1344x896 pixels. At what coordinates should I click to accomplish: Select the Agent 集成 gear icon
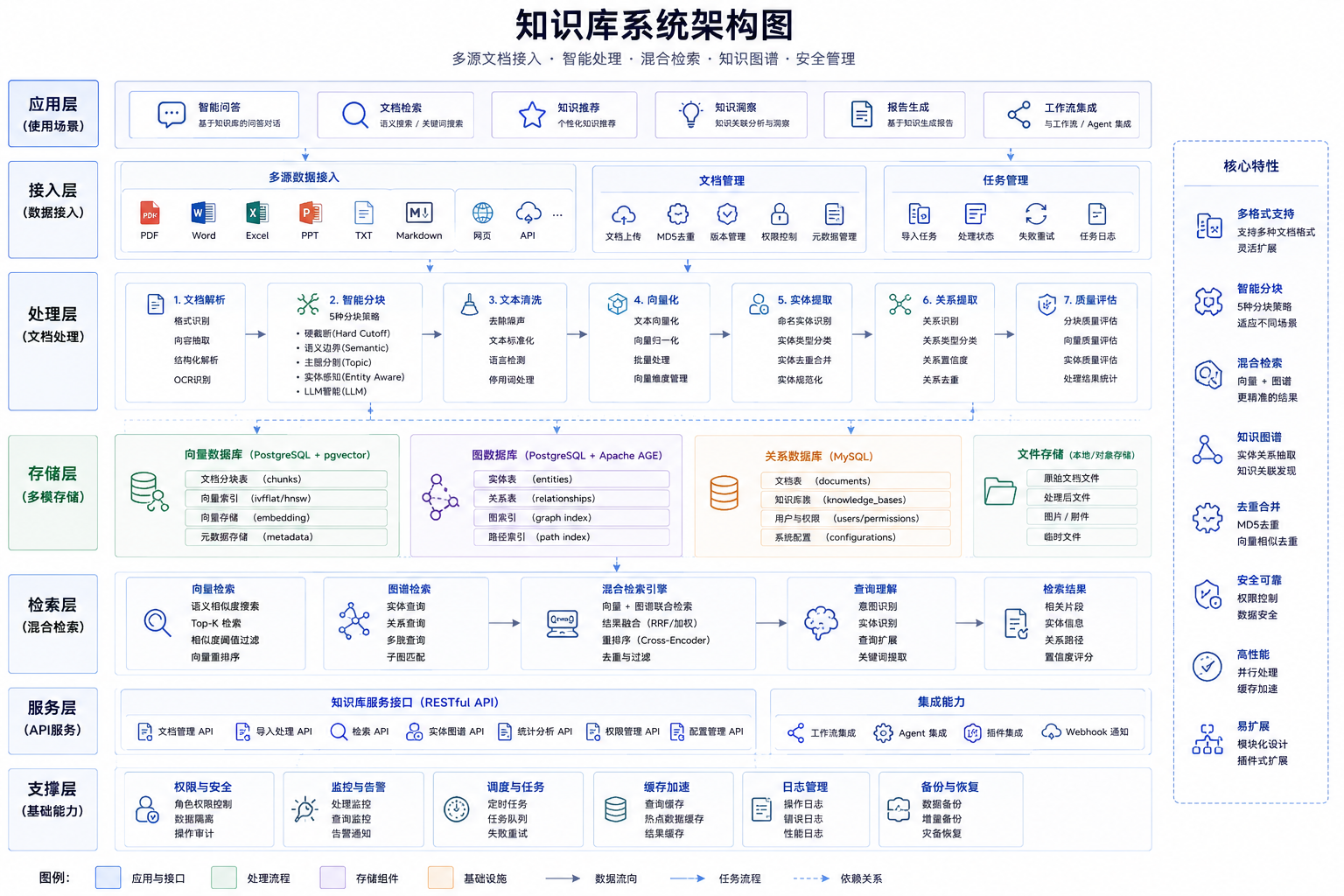coord(884,732)
